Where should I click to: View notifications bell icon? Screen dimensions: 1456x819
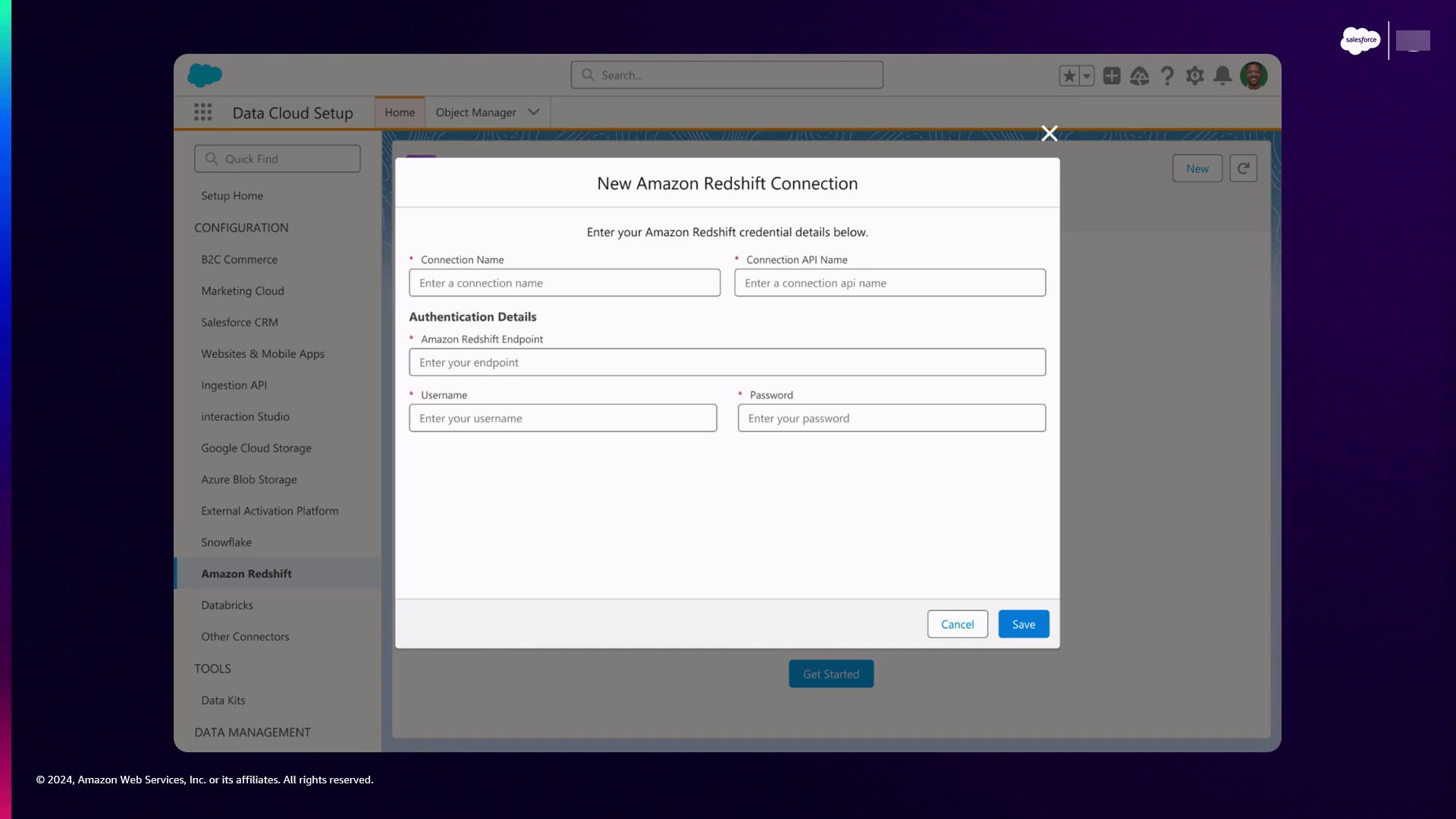[x=1222, y=76]
